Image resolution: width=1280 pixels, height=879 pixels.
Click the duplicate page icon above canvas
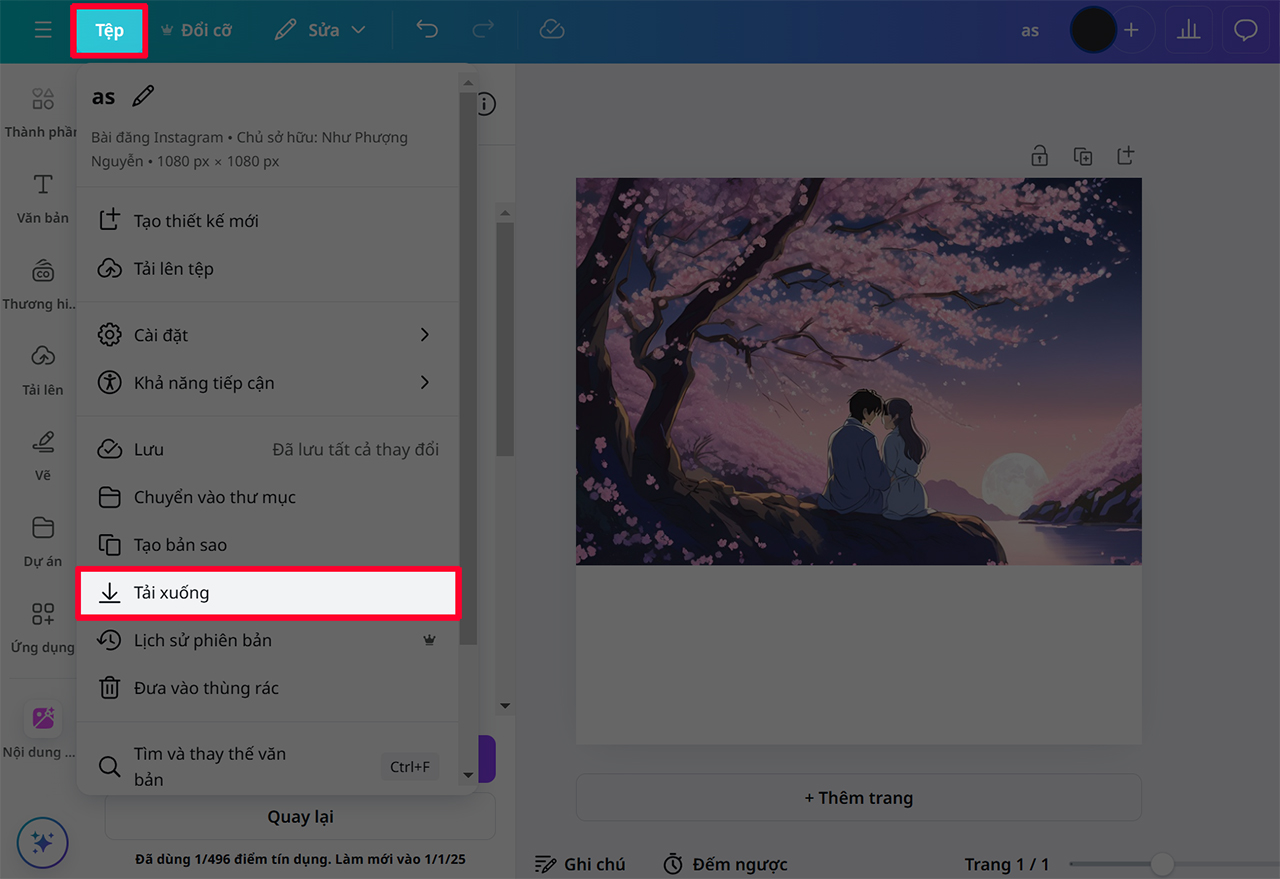[x=1082, y=156]
